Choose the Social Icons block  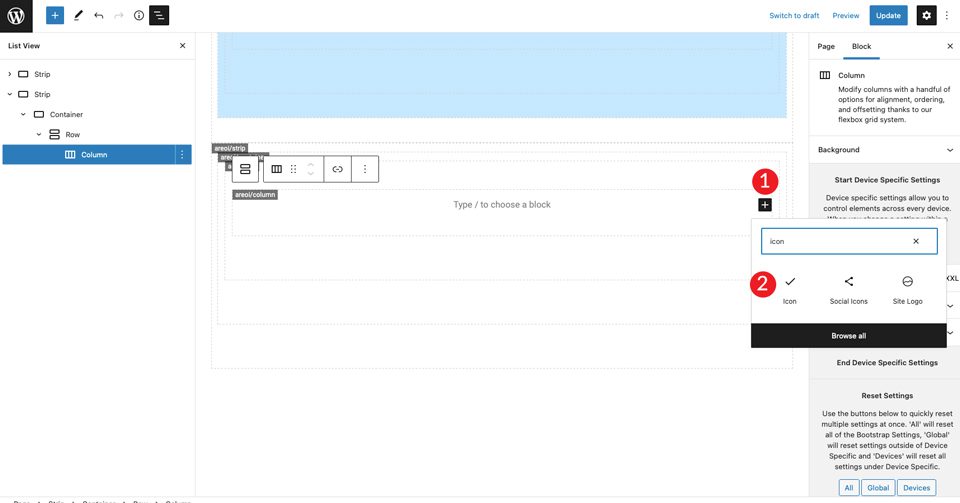[x=849, y=289]
